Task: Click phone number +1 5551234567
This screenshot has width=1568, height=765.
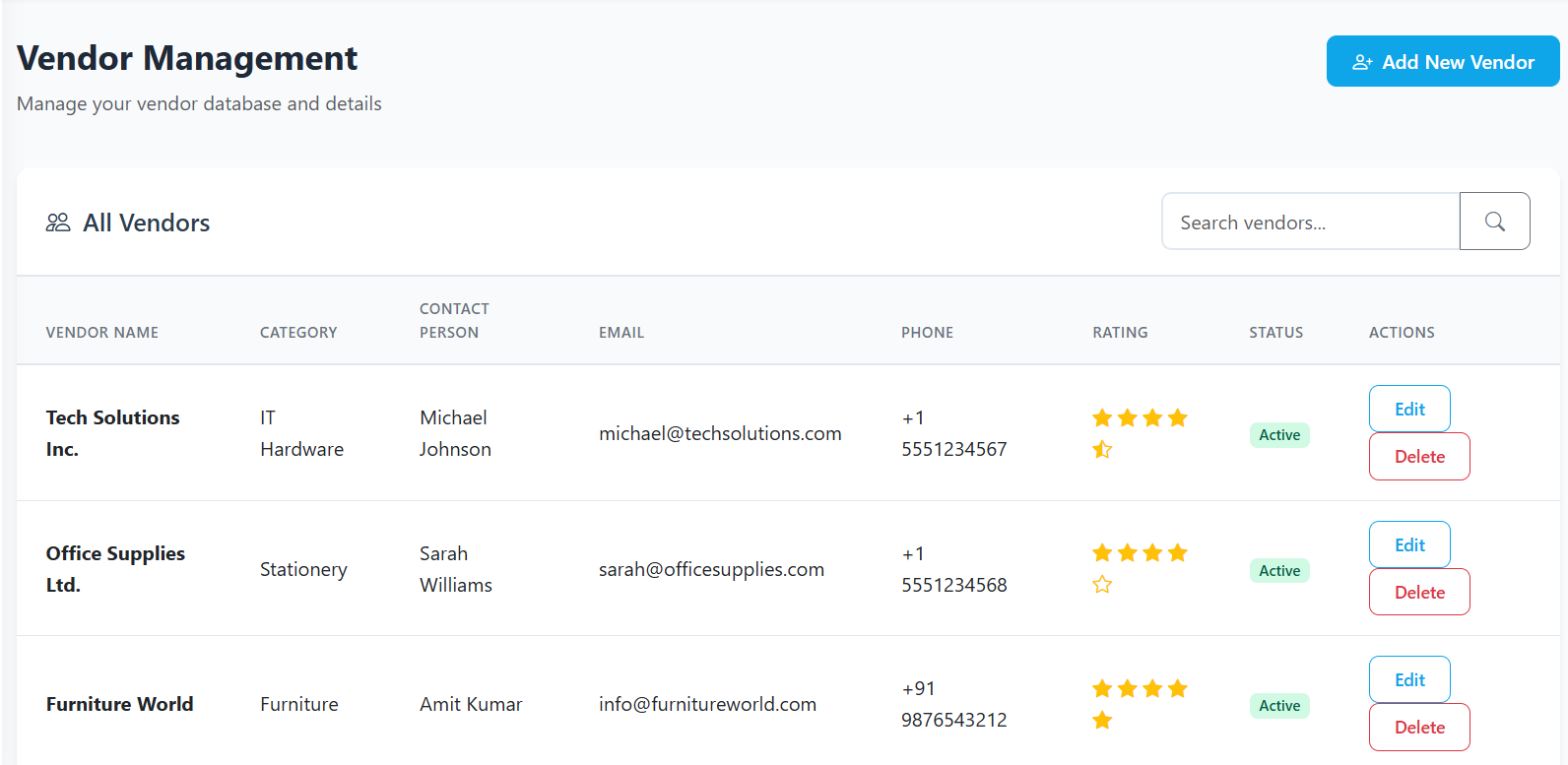Action: 954,433
